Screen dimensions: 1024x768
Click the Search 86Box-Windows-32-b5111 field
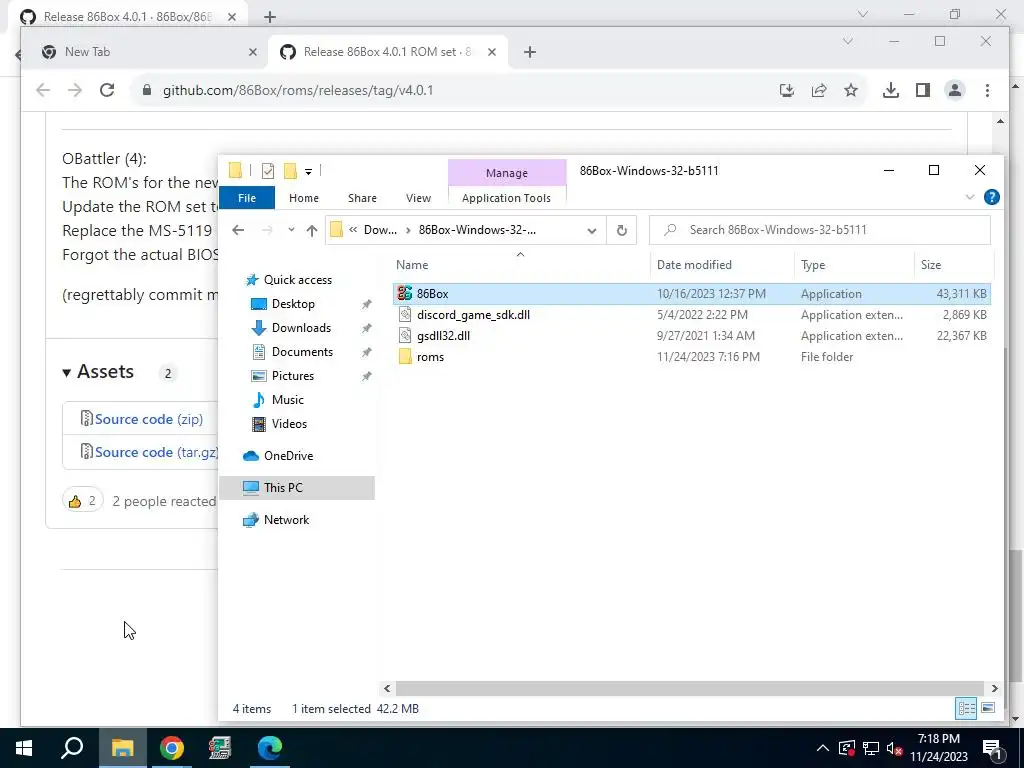(820, 230)
